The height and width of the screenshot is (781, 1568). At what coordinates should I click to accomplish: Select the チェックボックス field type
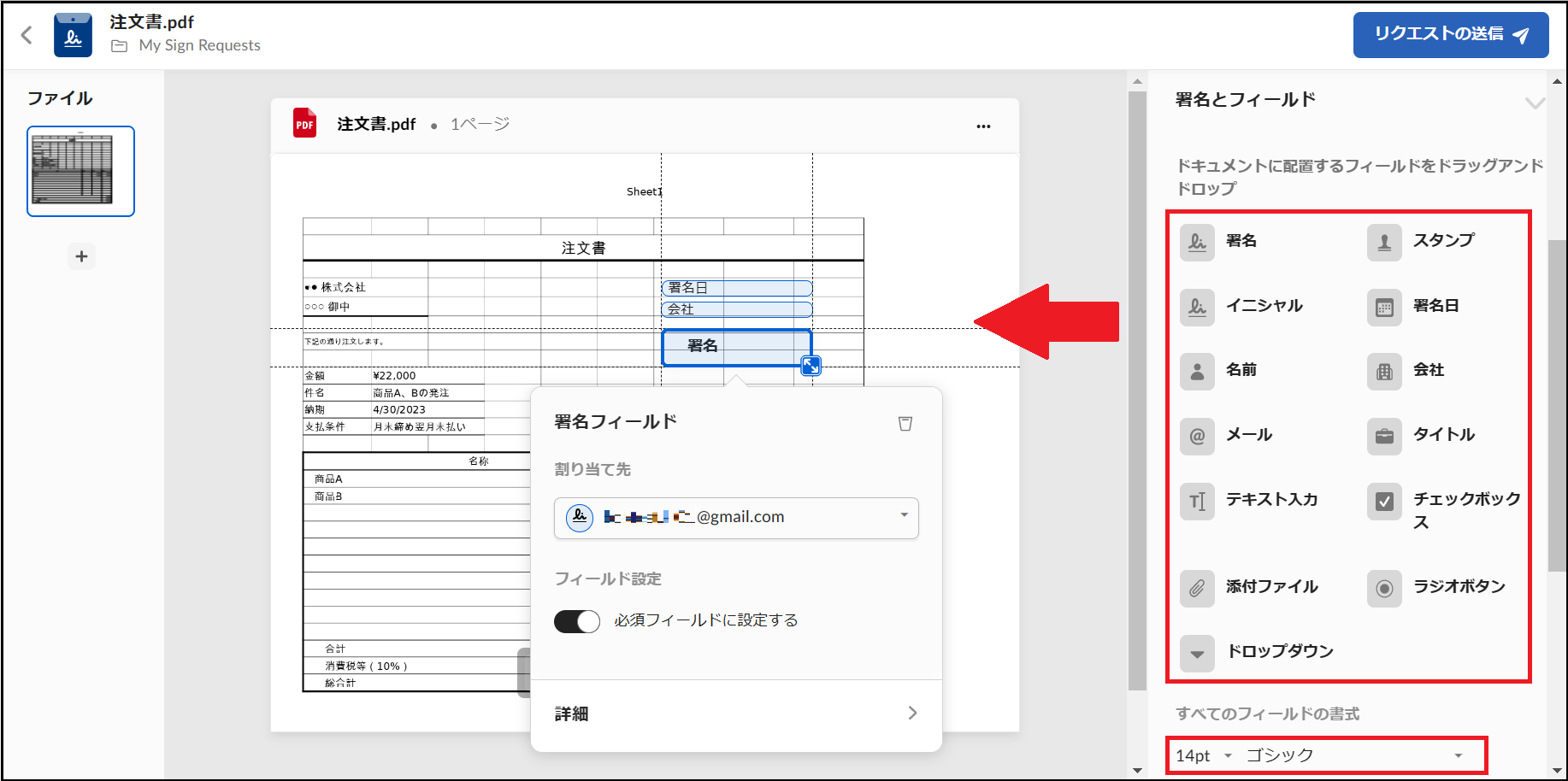(x=1384, y=502)
